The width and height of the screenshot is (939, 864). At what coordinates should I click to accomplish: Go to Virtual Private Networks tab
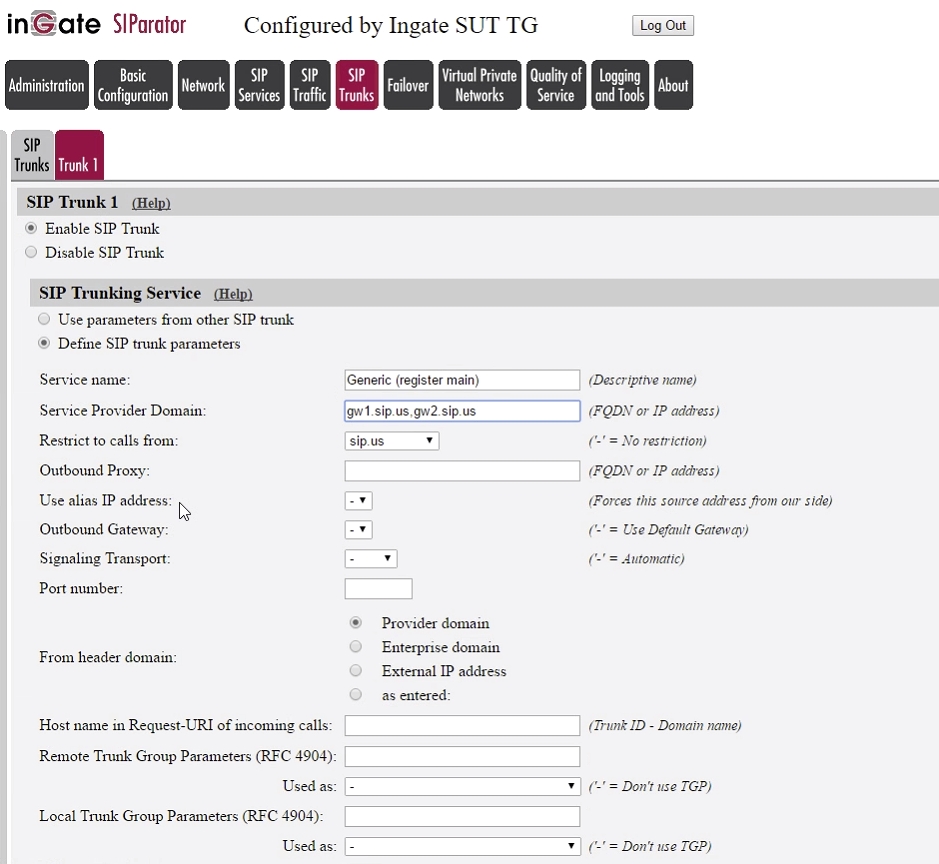tap(480, 85)
